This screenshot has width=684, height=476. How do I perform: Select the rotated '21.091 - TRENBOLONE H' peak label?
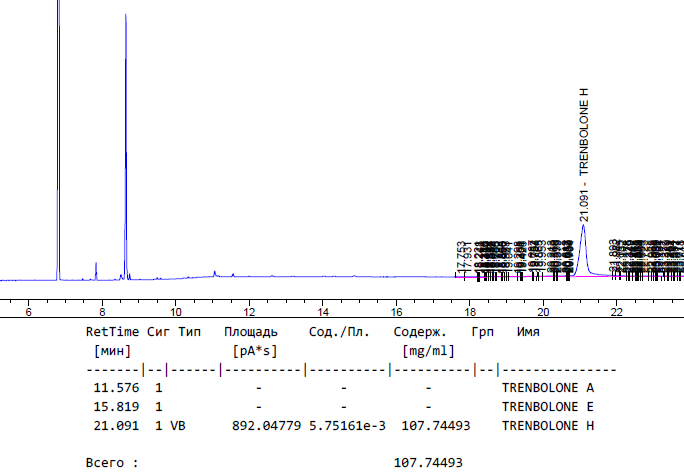[585, 154]
